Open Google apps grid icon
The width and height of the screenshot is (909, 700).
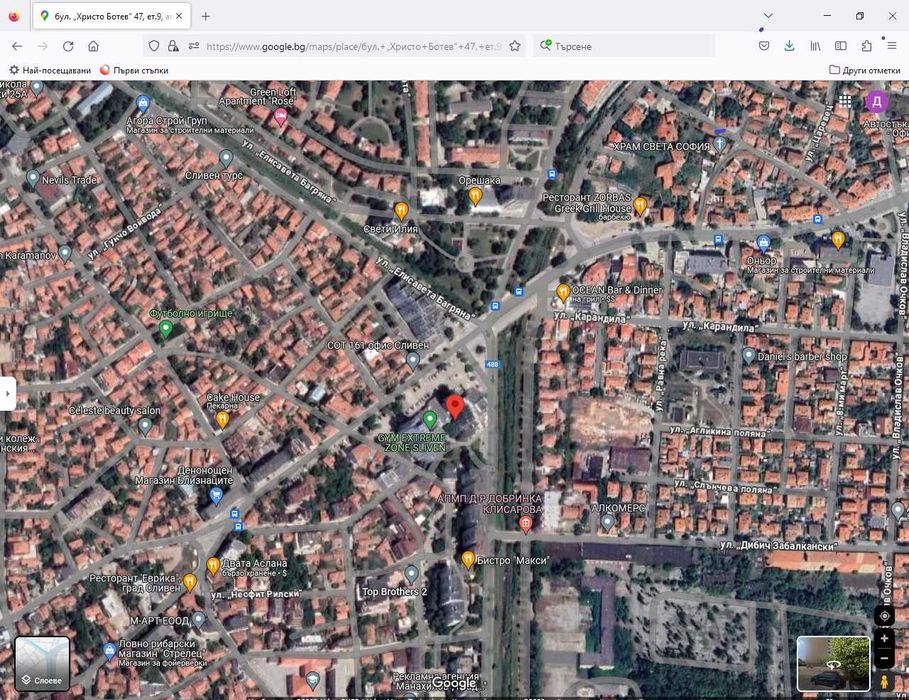point(845,101)
